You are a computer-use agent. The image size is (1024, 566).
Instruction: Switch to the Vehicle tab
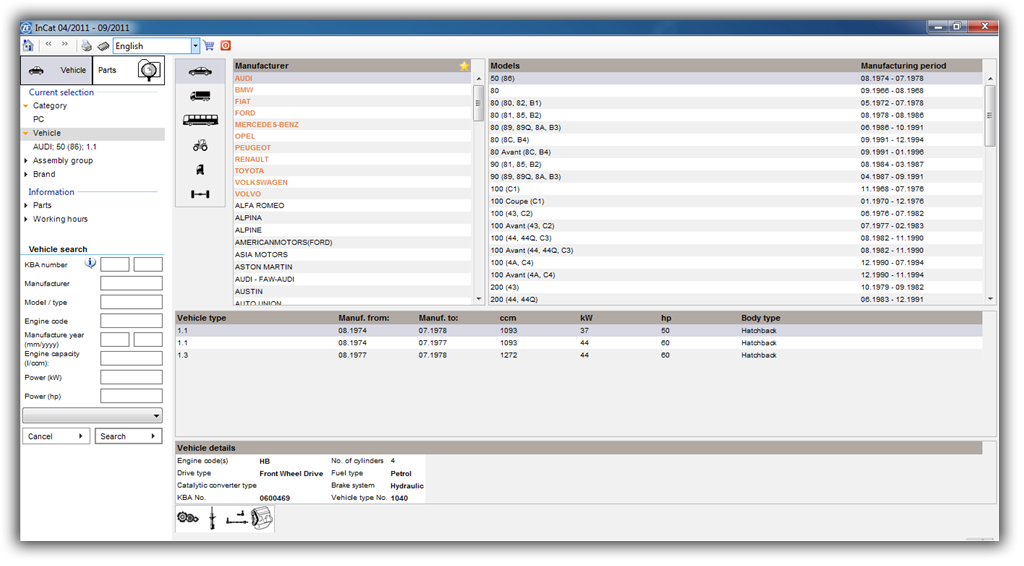pyautogui.click(x=57, y=71)
